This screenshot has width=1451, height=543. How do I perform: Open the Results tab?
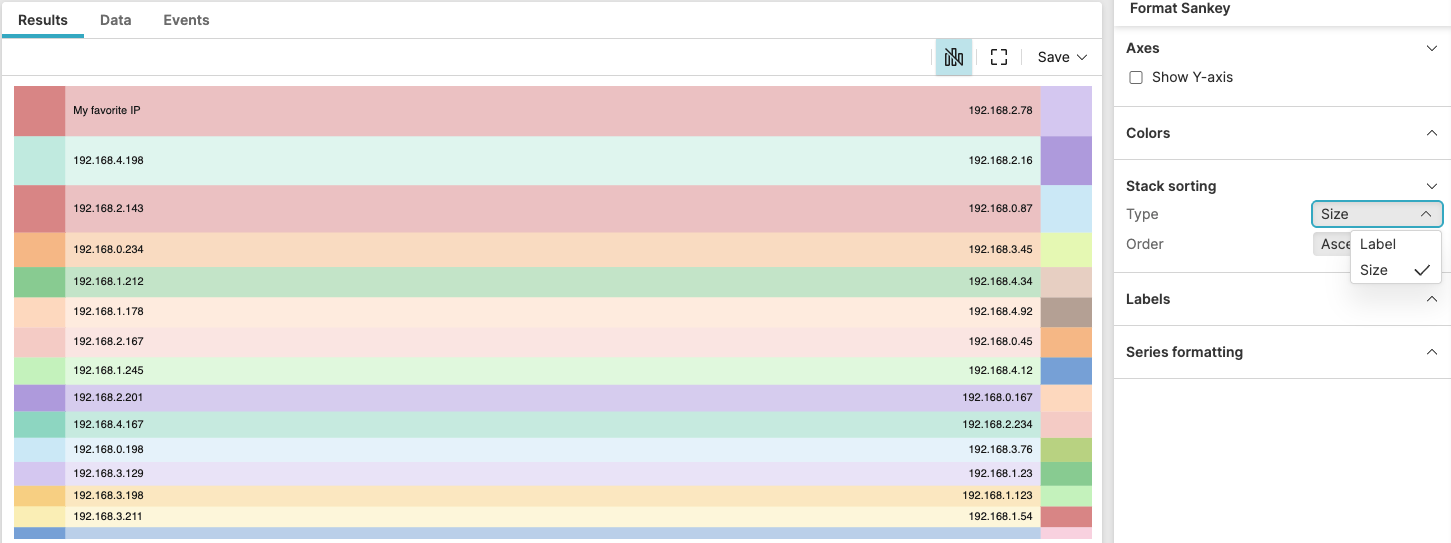[43, 20]
